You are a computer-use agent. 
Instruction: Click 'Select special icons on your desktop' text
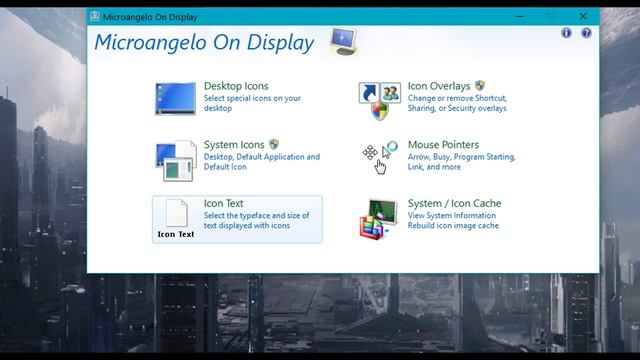tap(252, 103)
